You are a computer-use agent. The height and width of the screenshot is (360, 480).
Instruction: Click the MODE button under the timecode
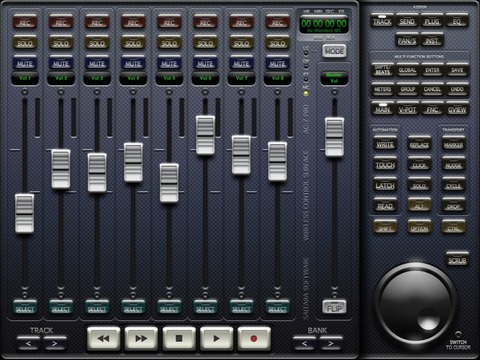click(x=334, y=51)
